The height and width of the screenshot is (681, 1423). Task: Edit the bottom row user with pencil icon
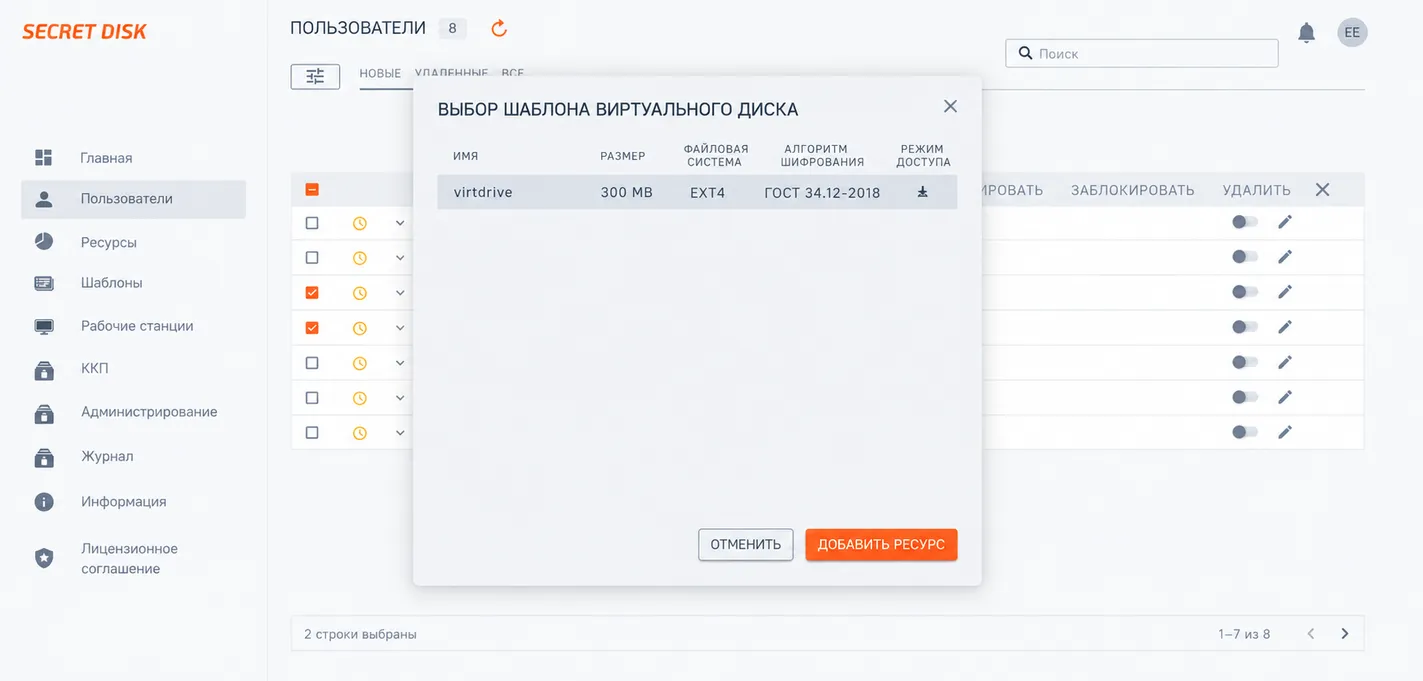pos(1285,432)
